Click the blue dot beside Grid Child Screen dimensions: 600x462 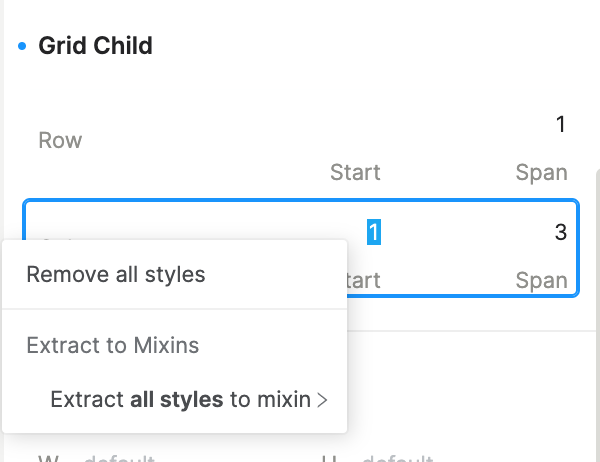coord(22,46)
